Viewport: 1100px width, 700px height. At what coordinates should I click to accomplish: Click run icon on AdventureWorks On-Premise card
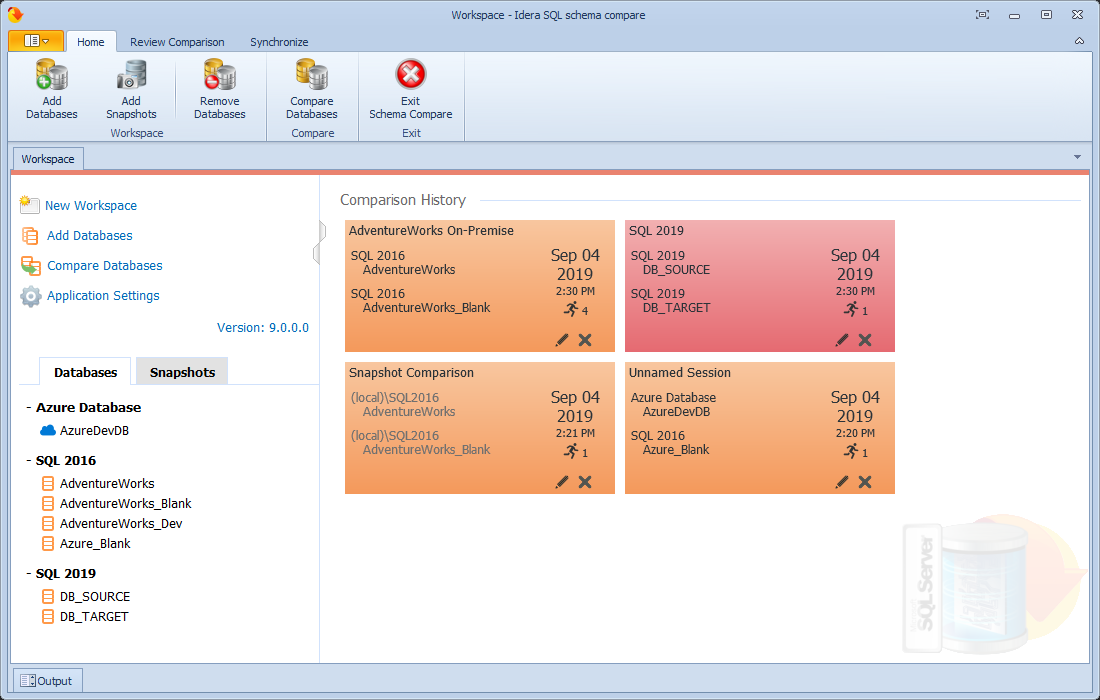(571, 309)
